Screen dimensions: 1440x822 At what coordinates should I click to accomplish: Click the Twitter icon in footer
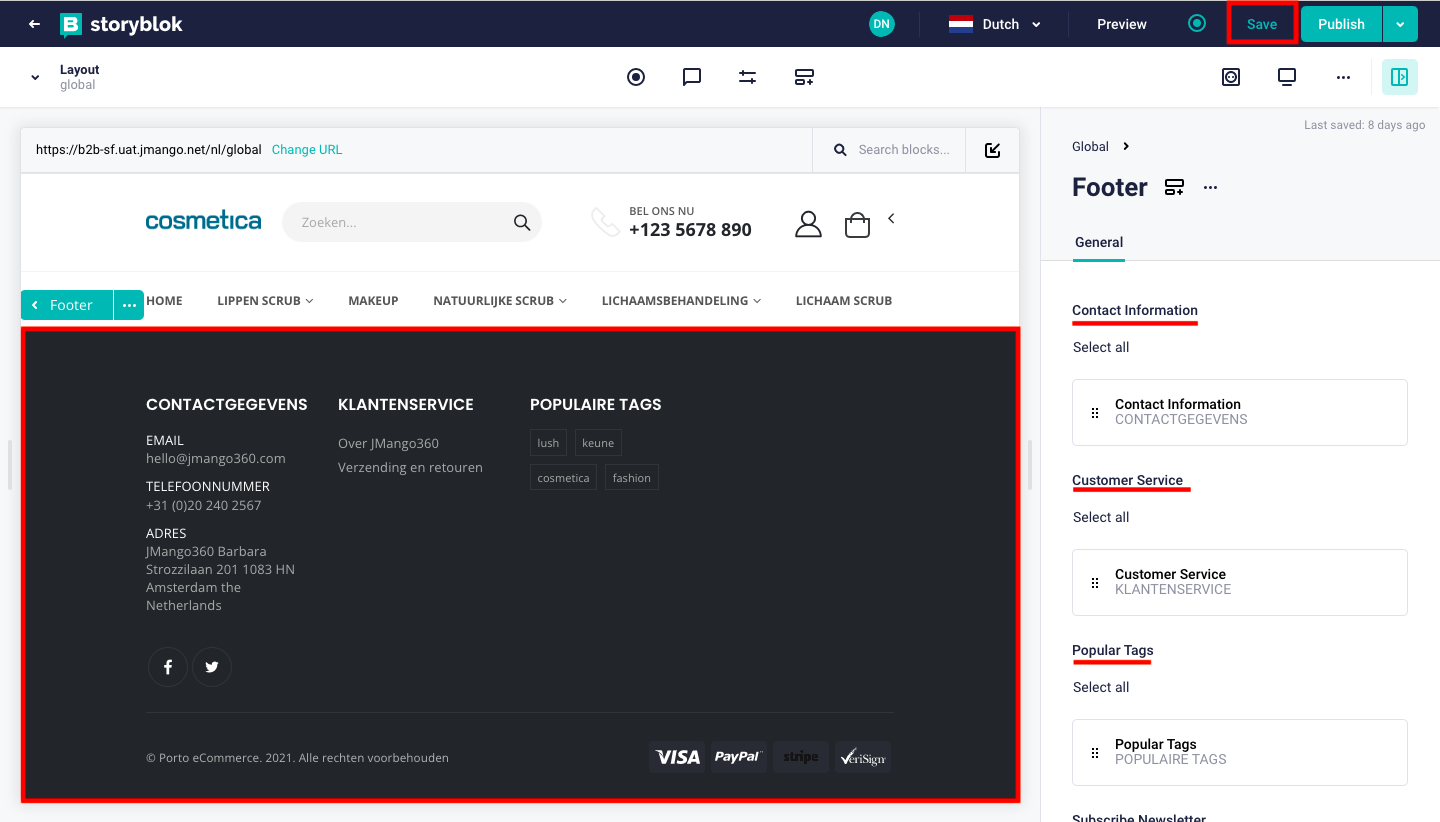212,667
